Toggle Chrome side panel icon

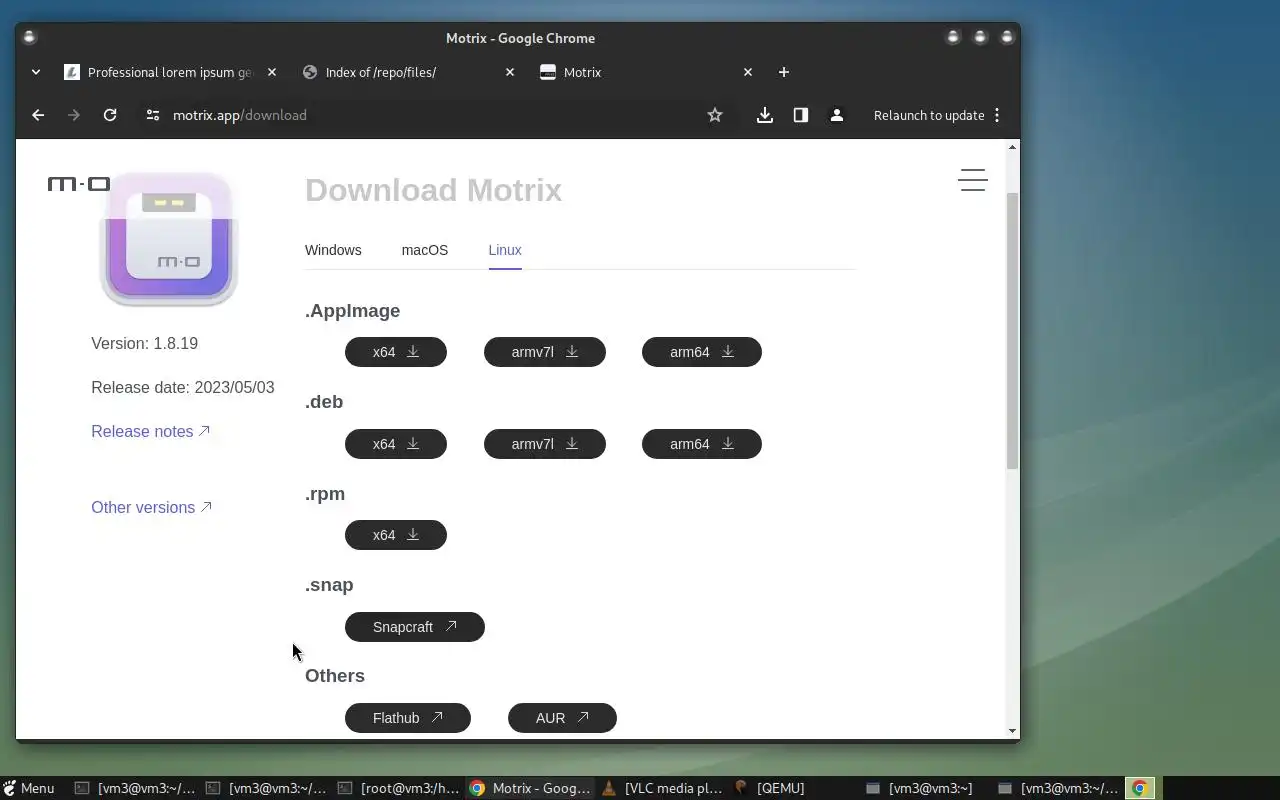click(x=801, y=115)
